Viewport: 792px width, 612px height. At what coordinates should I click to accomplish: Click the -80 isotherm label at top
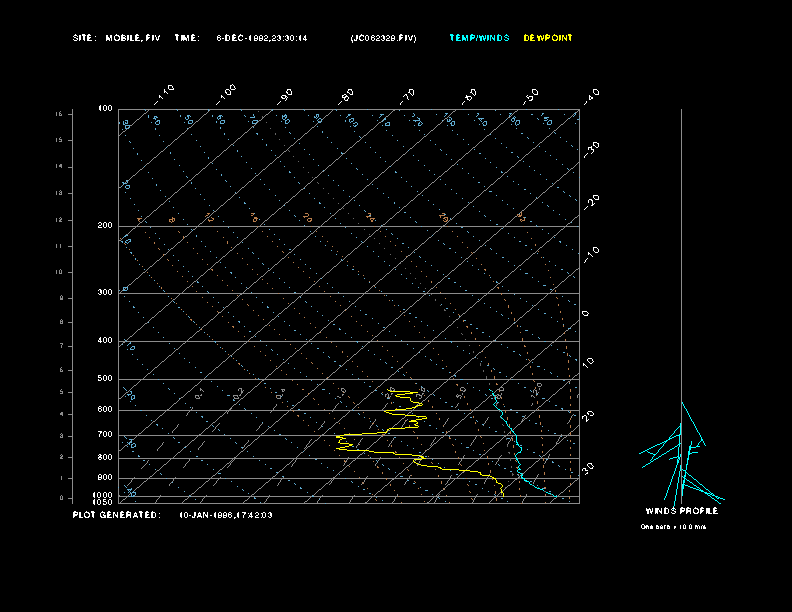(346, 96)
